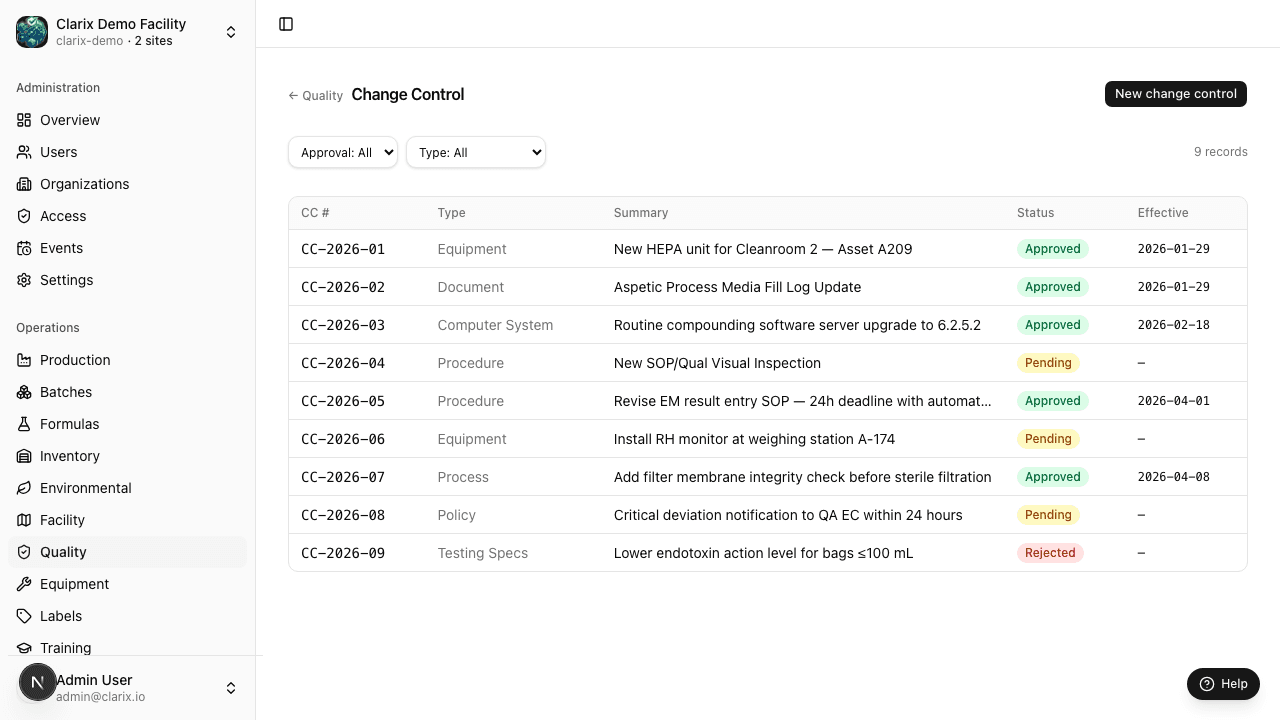Viewport: 1280px width, 720px height.
Task: Open the Training graduation cap icon
Action: tap(24, 648)
